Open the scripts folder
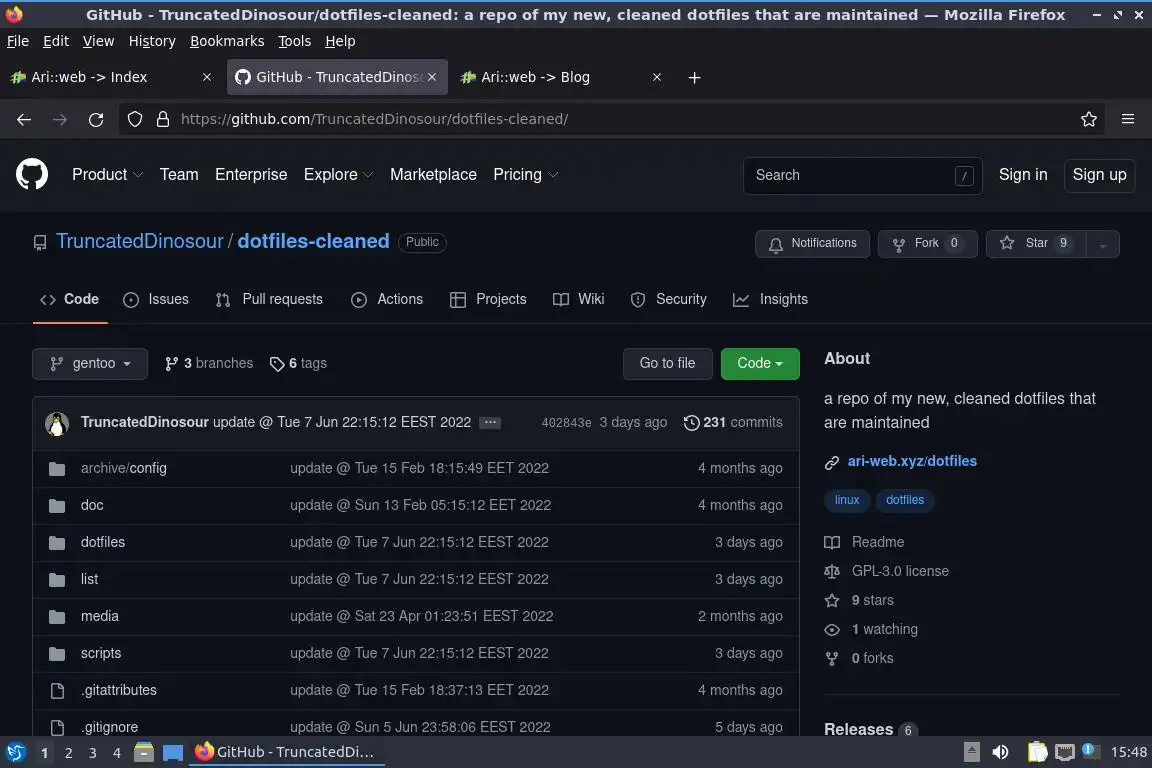 click(101, 654)
